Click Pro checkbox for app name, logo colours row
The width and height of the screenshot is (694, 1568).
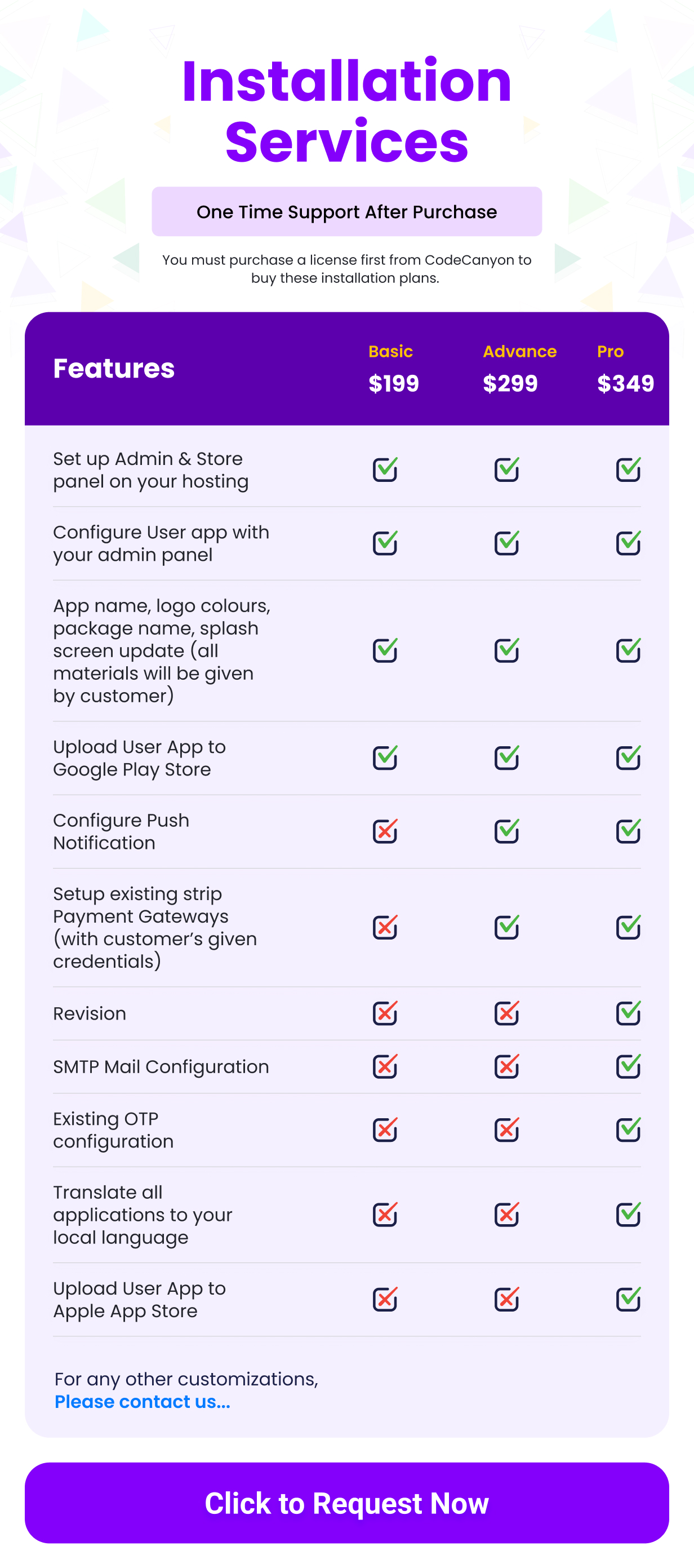tap(628, 650)
